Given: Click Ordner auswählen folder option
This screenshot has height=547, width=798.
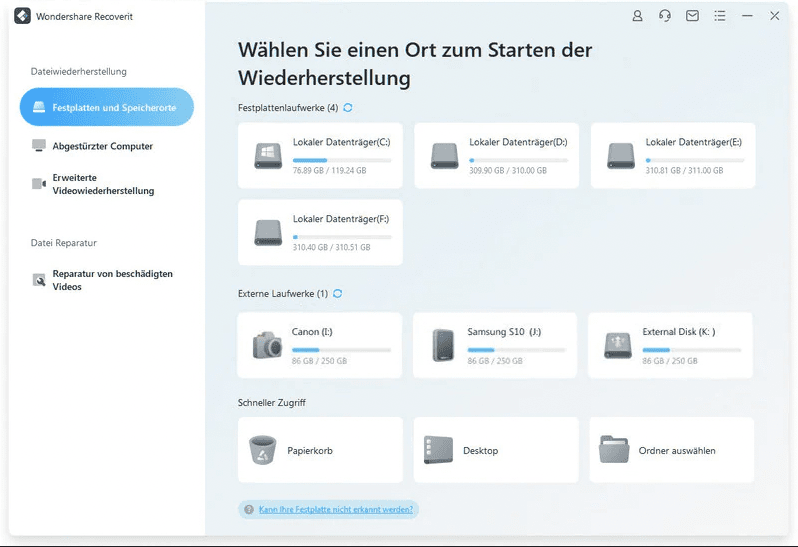Looking at the screenshot, I should click(x=671, y=450).
